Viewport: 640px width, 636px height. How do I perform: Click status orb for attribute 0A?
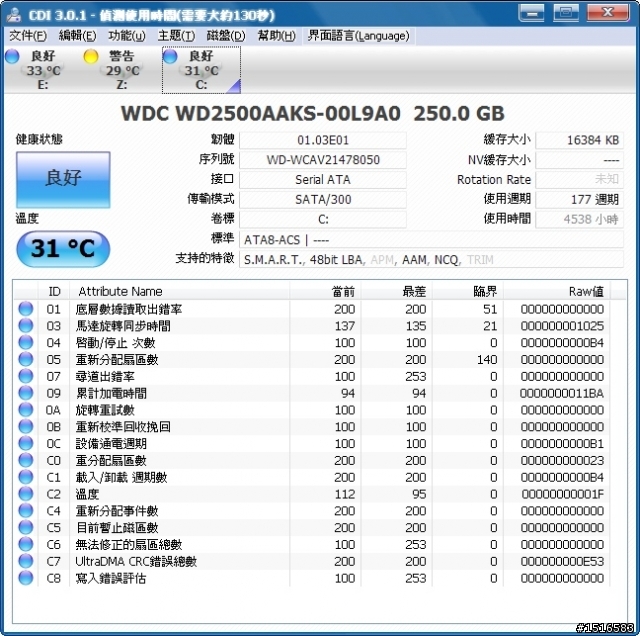[x=26, y=409]
